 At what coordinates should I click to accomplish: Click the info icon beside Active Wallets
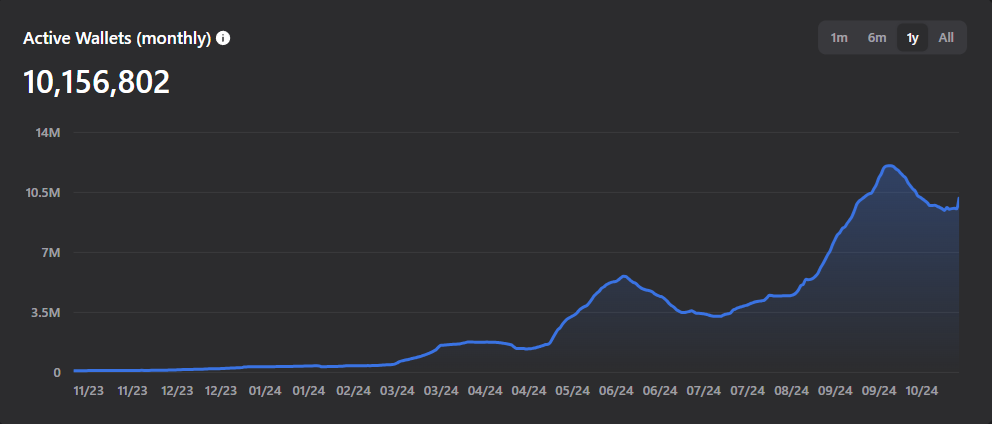tap(223, 38)
